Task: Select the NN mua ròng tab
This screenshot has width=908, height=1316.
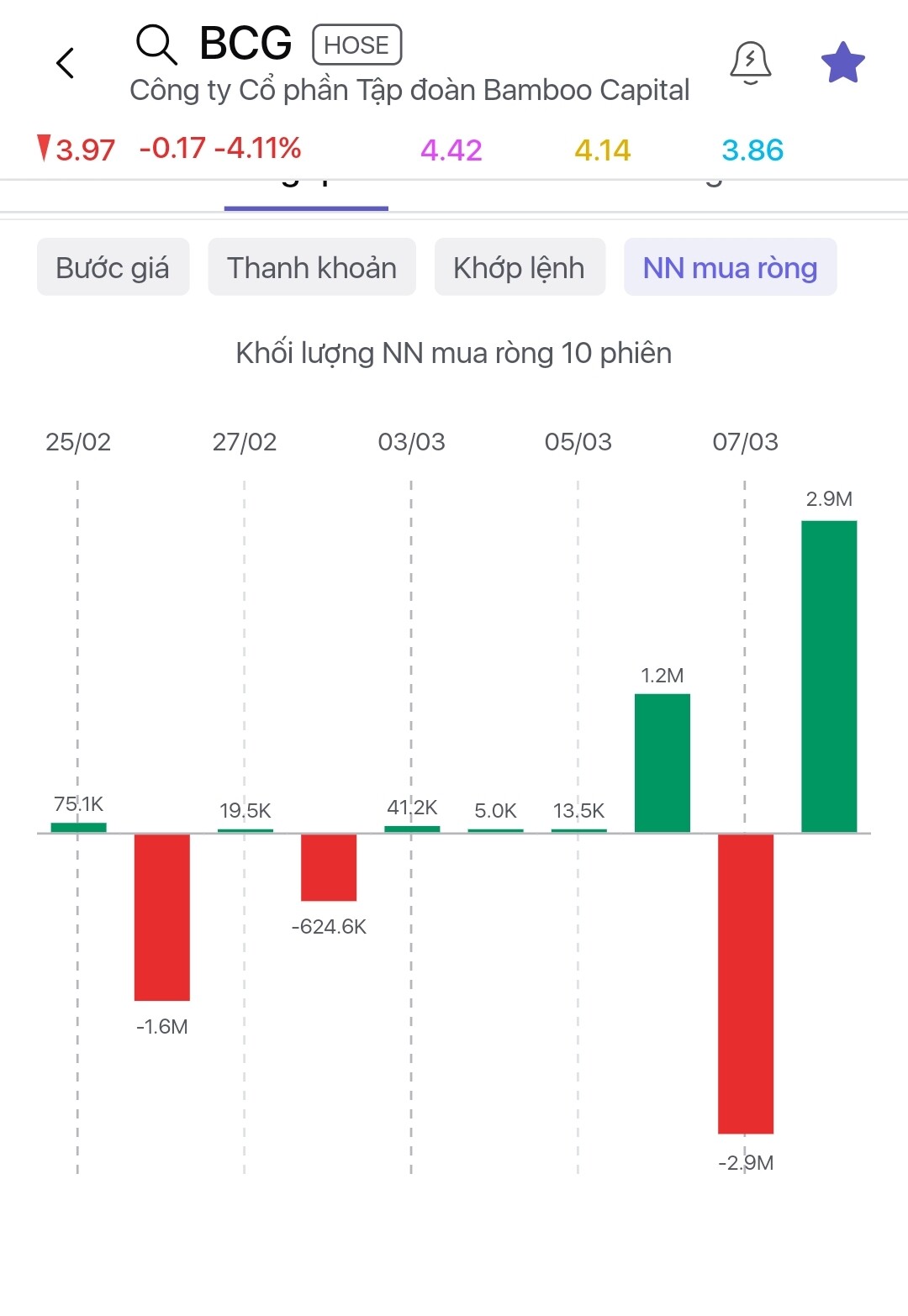Action: point(730,267)
